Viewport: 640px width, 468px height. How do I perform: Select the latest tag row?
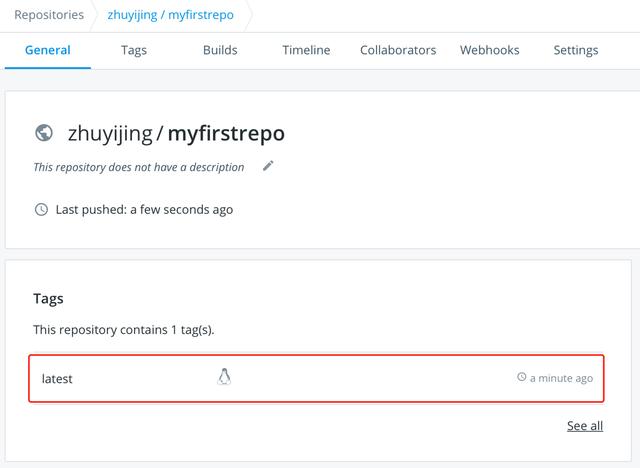316,378
